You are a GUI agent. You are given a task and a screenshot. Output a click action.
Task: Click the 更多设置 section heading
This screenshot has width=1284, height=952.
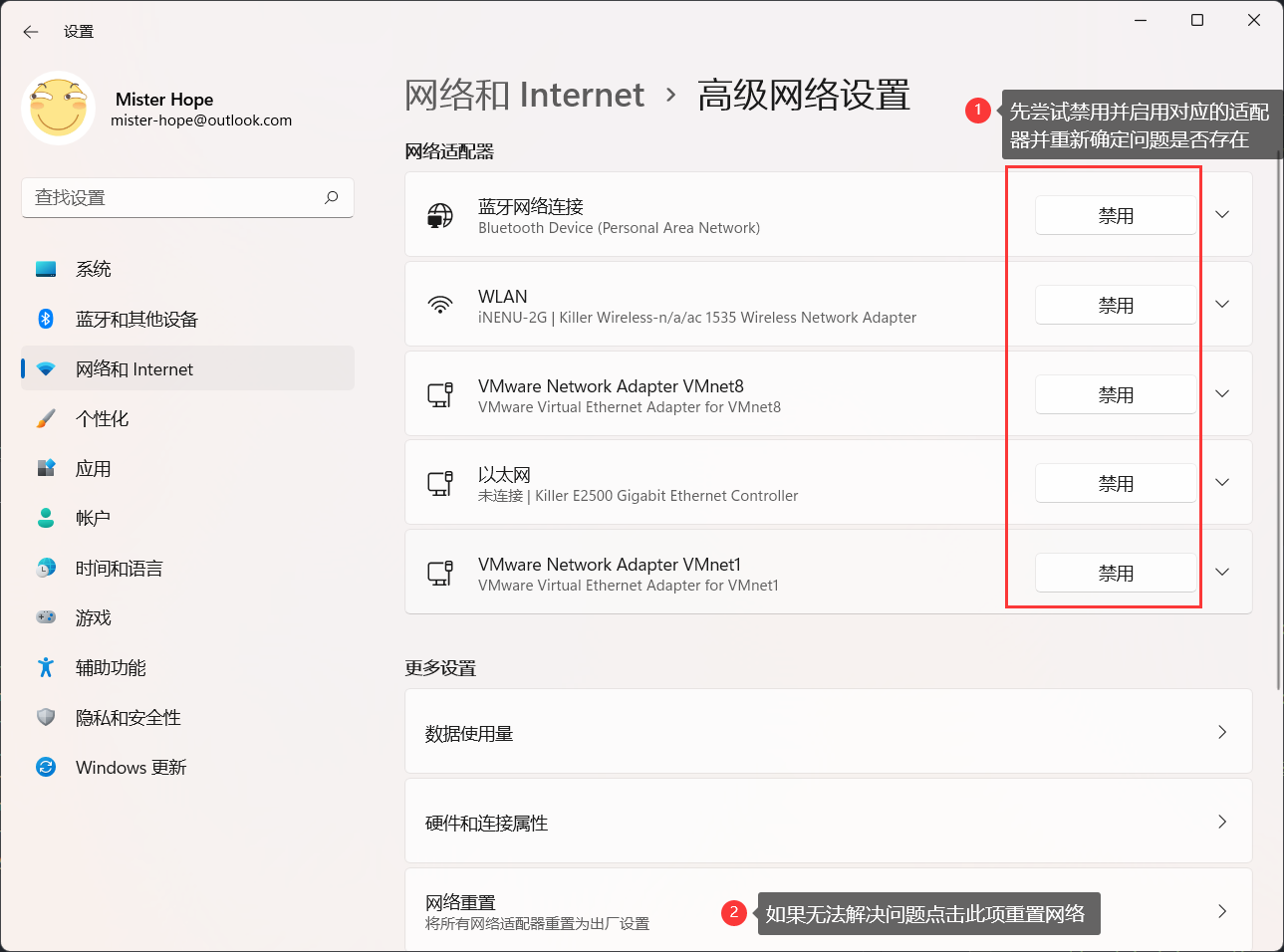[440, 668]
